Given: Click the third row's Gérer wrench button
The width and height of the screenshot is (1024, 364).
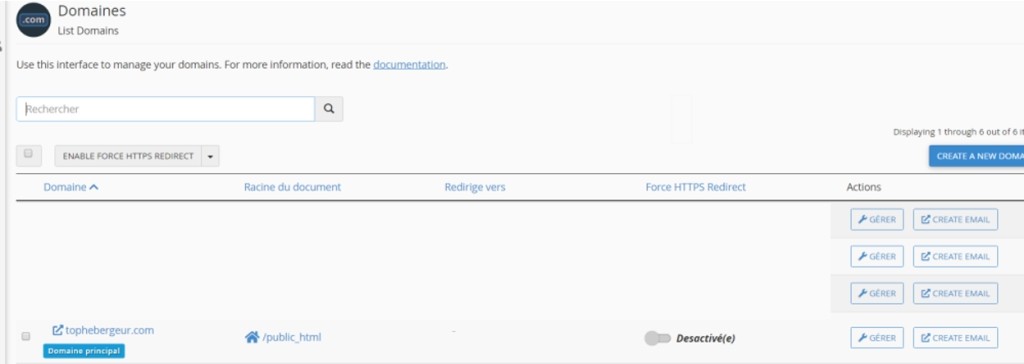Looking at the screenshot, I should [877, 293].
